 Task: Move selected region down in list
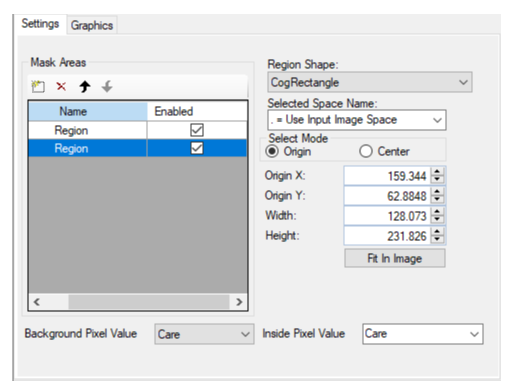pos(107,87)
